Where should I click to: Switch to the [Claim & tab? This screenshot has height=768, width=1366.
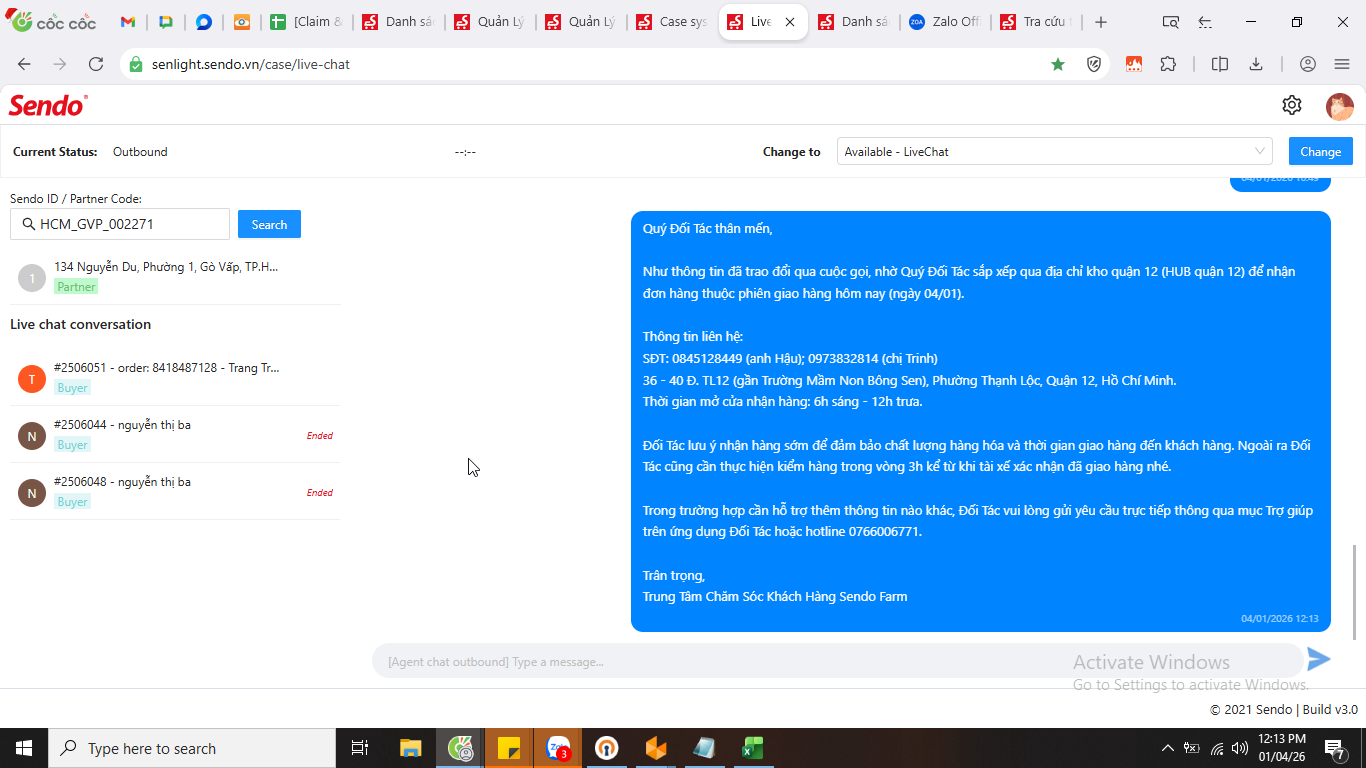tap(309, 22)
